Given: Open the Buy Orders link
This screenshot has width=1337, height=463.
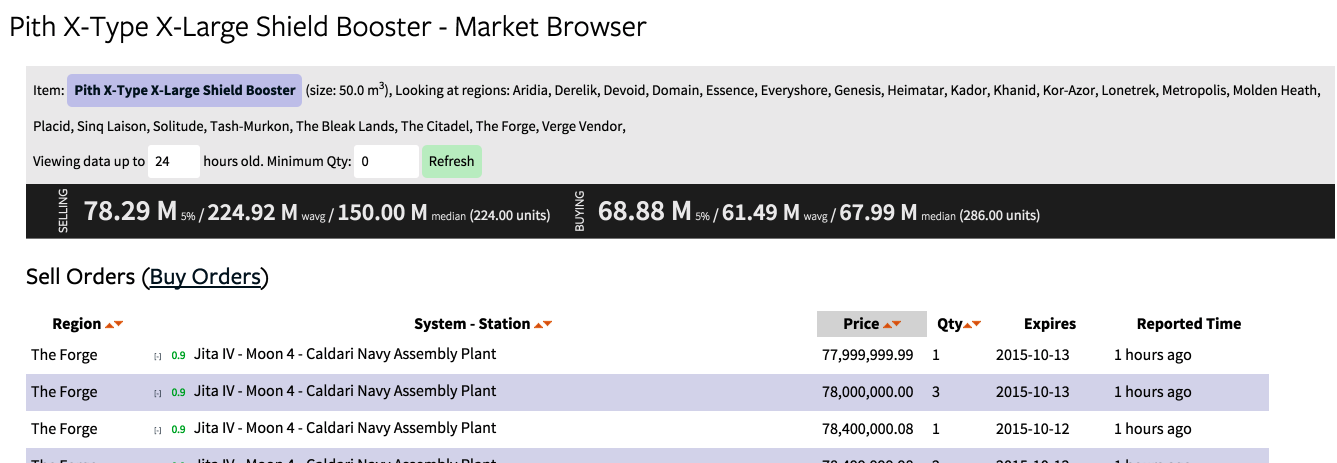Looking at the screenshot, I should pos(205,277).
